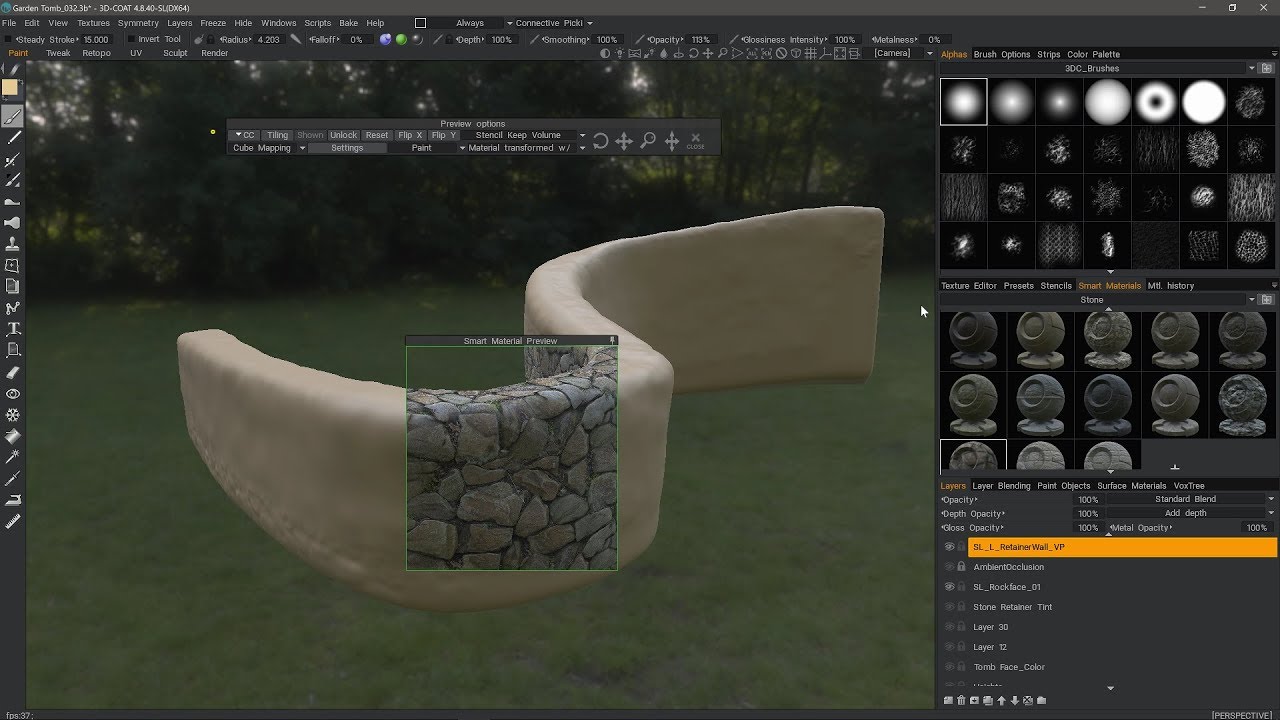This screenshot has height=720, width=1280.
Task: Click folder icon next to Stone category
Action: coord(1266,299)
